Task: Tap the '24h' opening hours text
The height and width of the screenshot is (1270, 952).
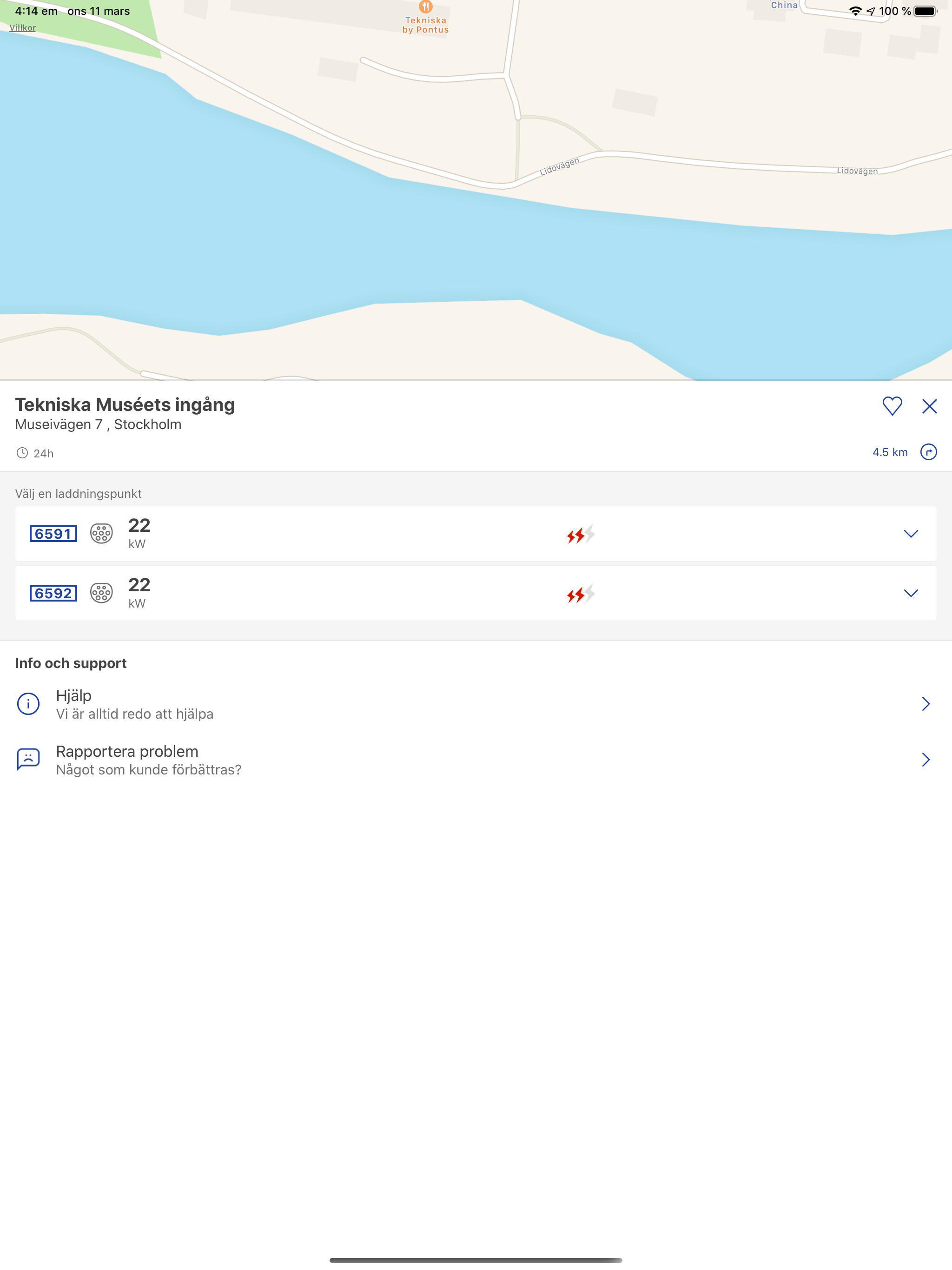Action: pos(44,454)
